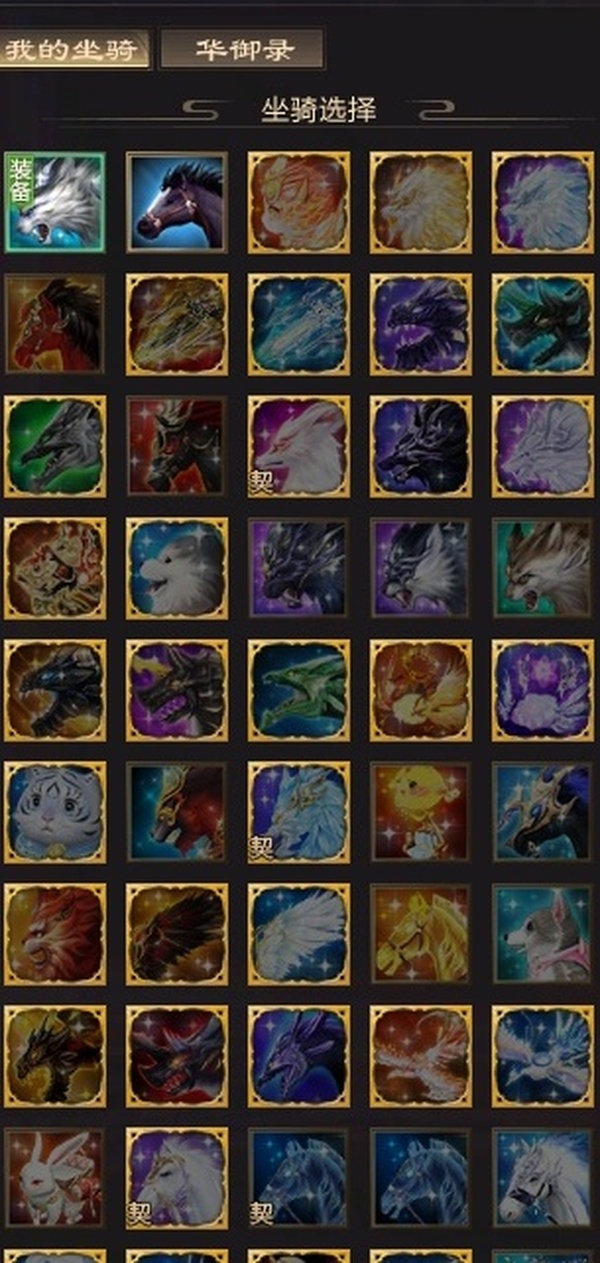Choose the dark brown horse mount

click(177, 202)
